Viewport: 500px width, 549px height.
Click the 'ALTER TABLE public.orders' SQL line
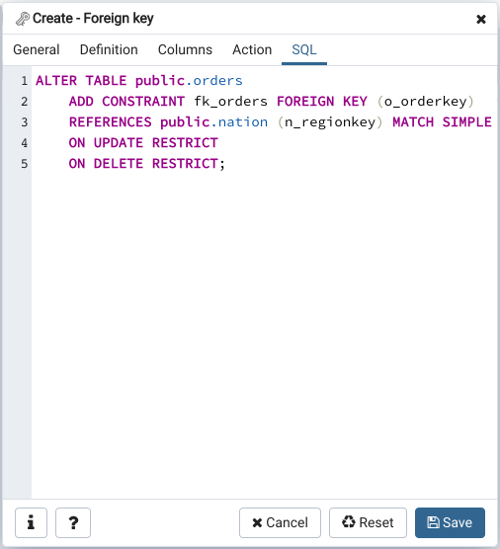pyautogui.click(x=139, y=81)
